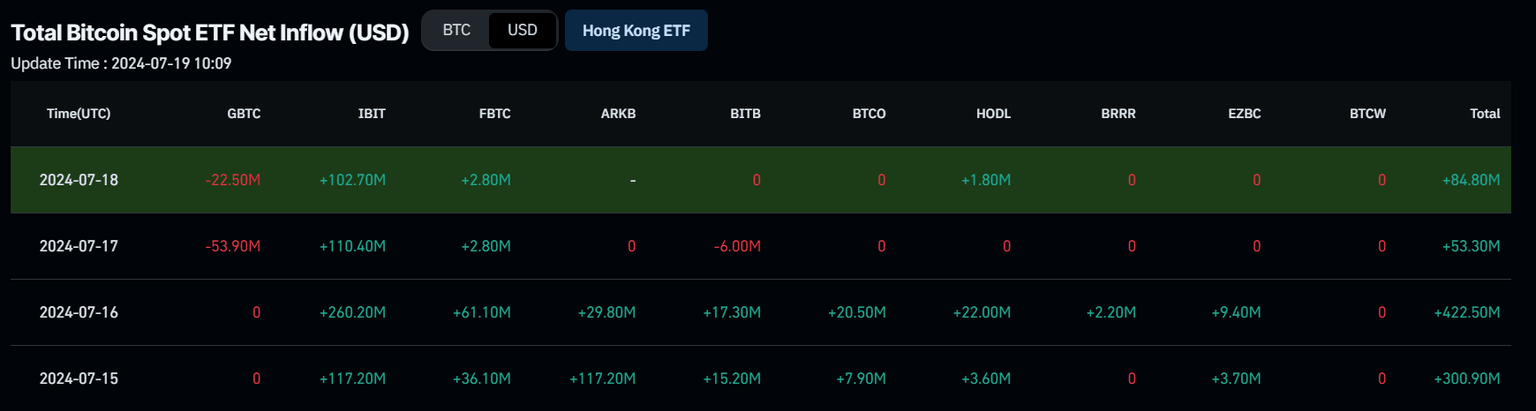The width and height of the screenshot is (1536, 411).
Task: Select the USD unit toggle option
Action: coord(522,30)
